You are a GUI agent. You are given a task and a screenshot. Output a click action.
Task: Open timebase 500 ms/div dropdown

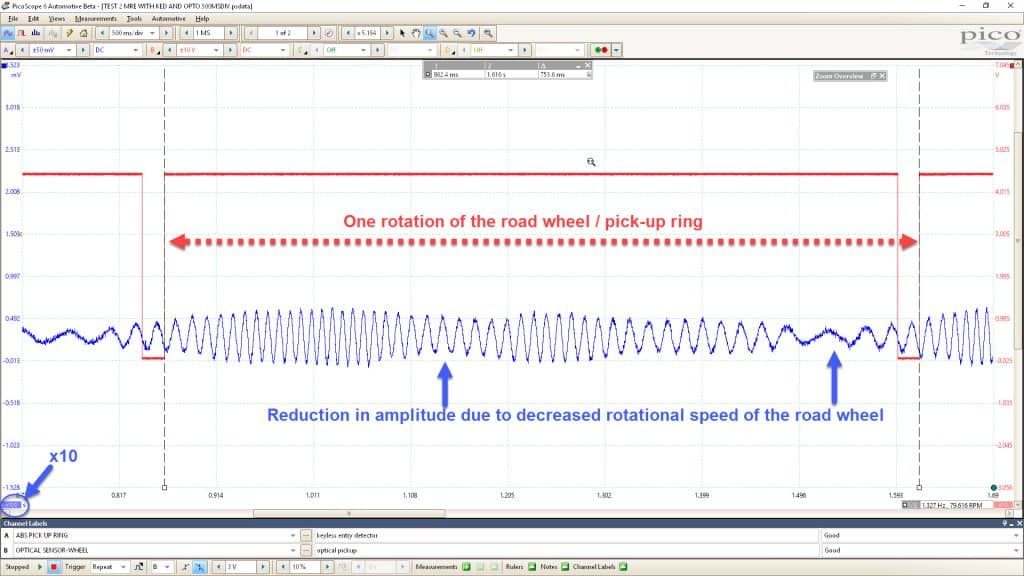[x=152, y=33]
